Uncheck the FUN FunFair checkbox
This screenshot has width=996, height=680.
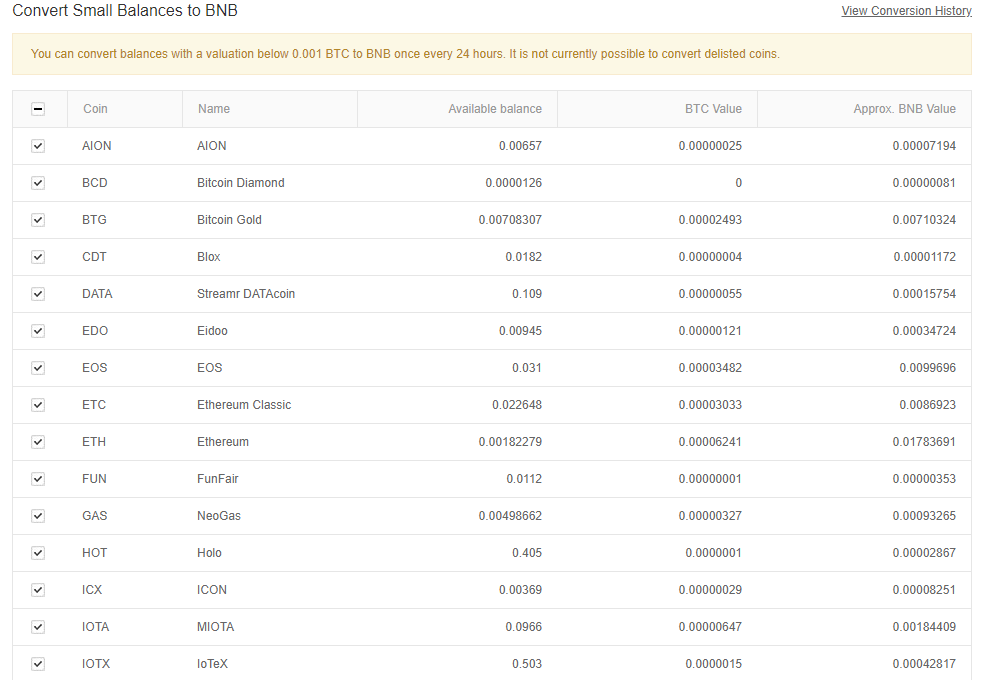[38, 479]
